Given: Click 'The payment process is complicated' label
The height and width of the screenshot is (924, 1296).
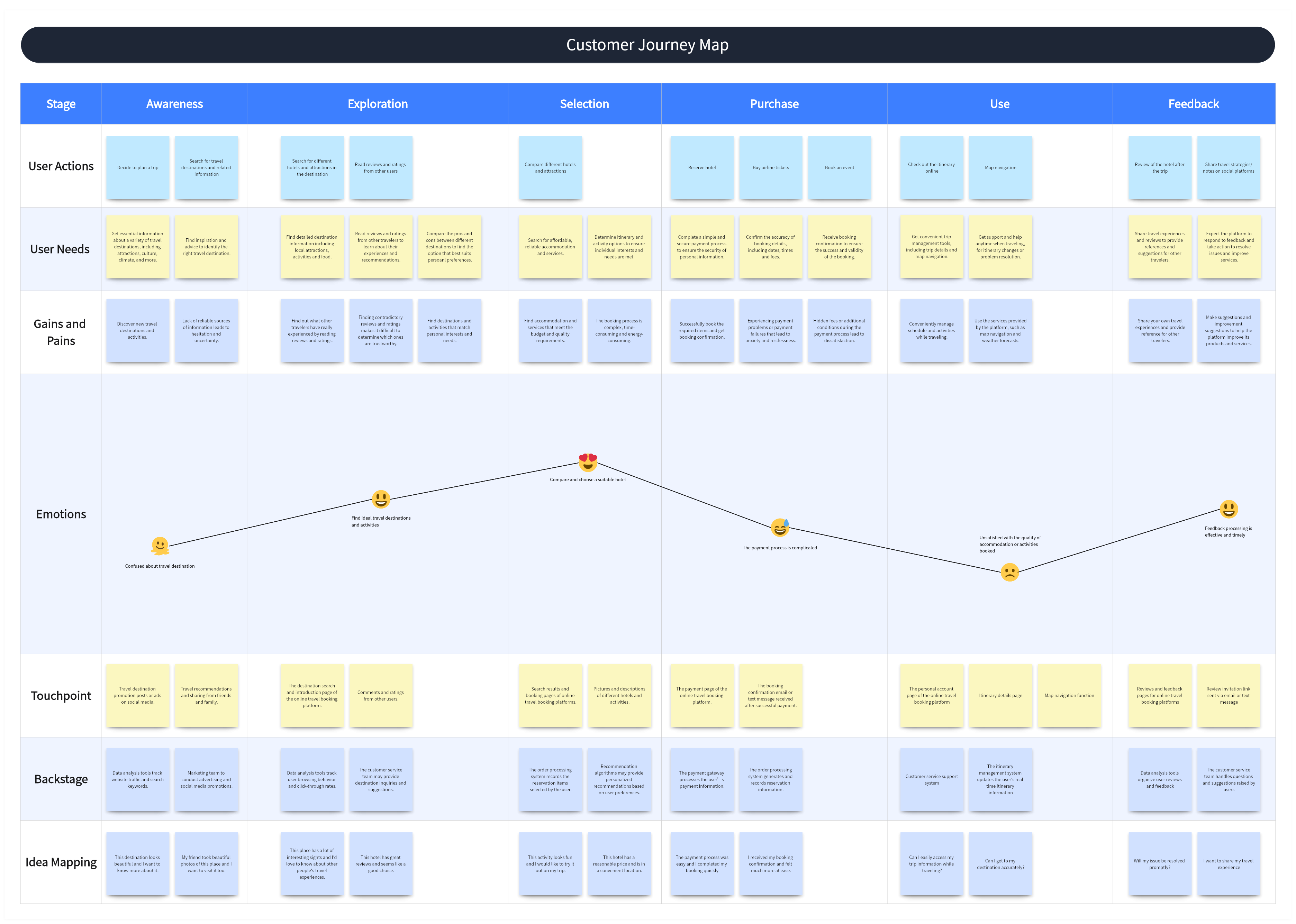Looking at the screenshot, I should tap(779, 548).
